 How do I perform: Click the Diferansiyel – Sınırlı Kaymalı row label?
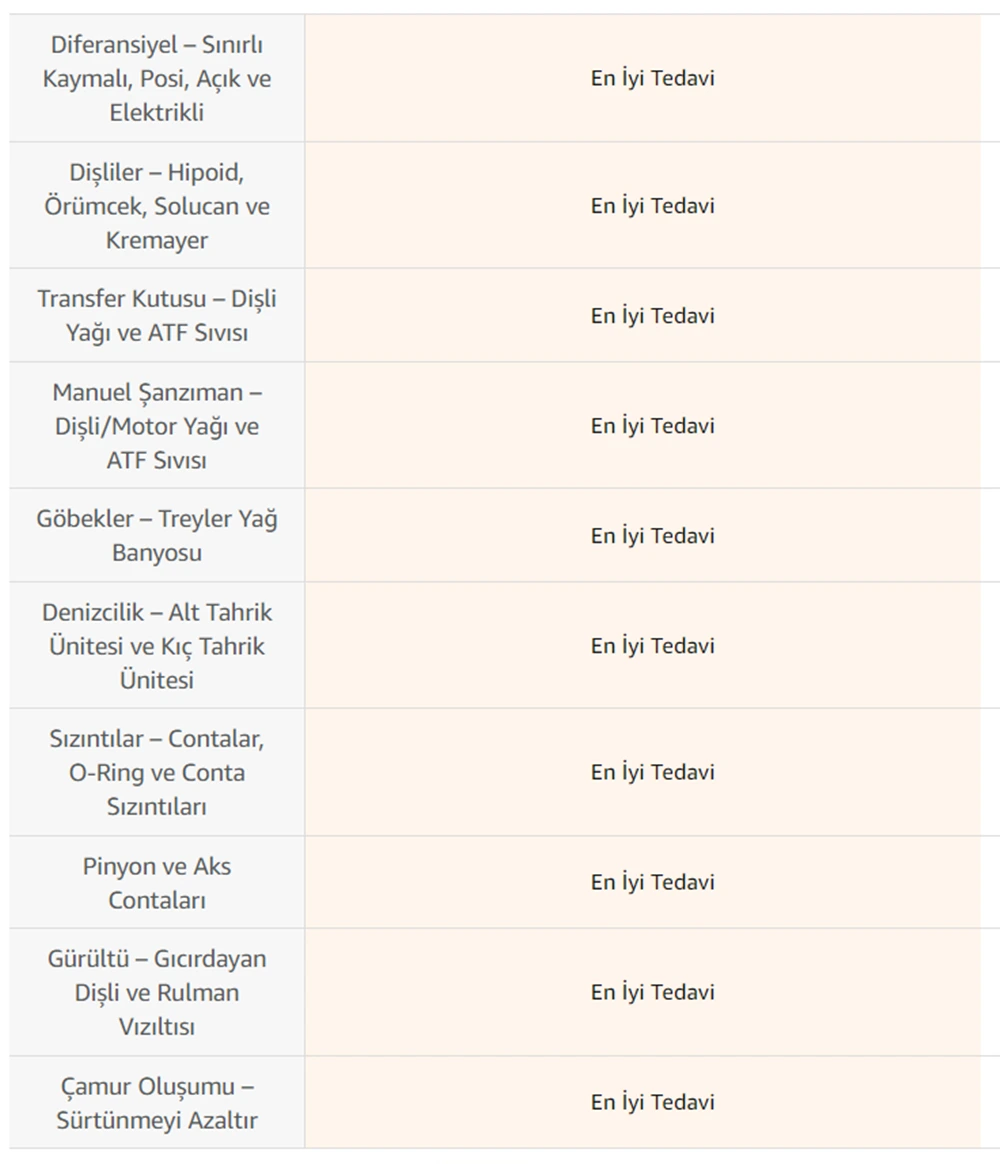coord(157,79)
